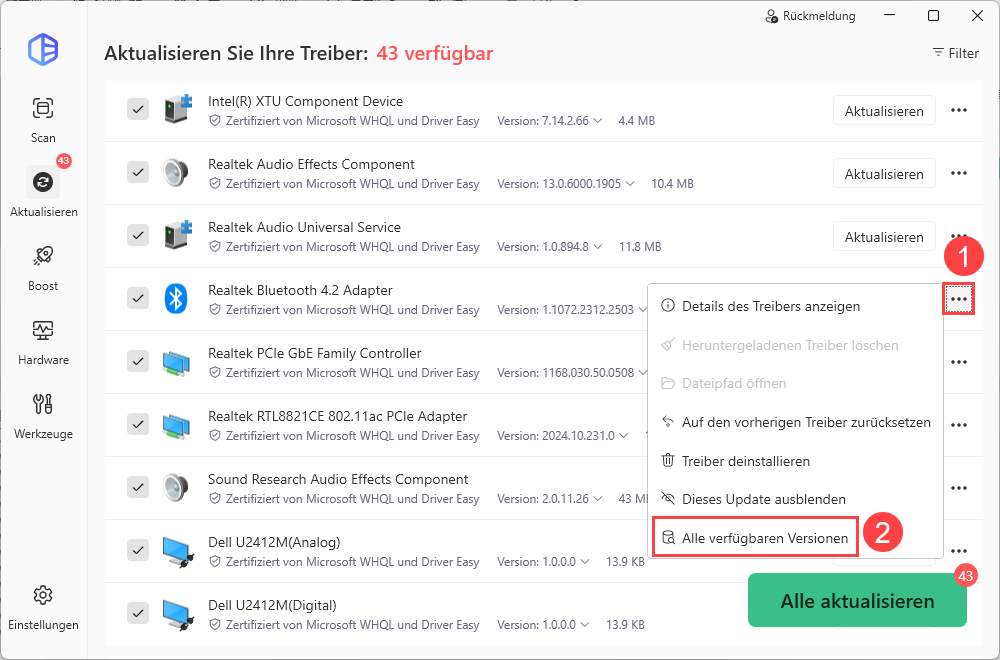Click three-dots menu of Realtek Bluetooth 4.2 Adapter

959,299
